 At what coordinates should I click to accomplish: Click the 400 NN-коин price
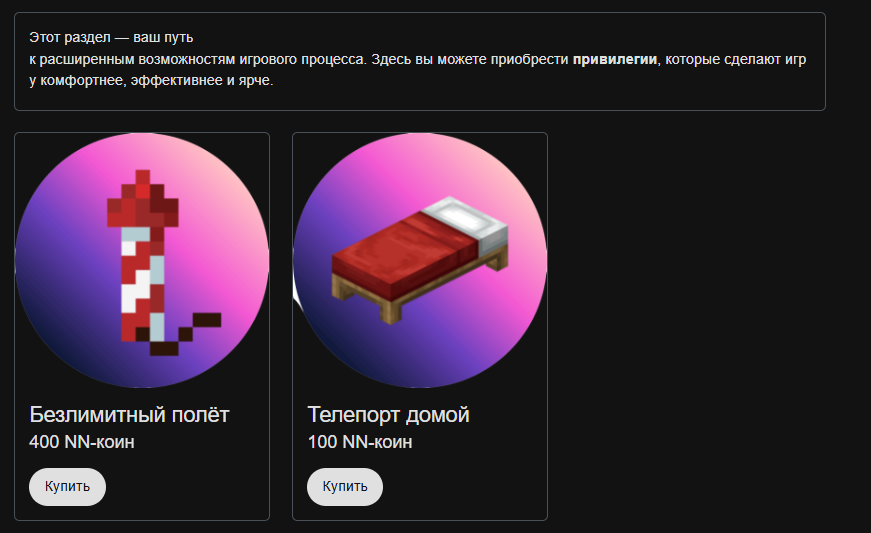[82, 442]
